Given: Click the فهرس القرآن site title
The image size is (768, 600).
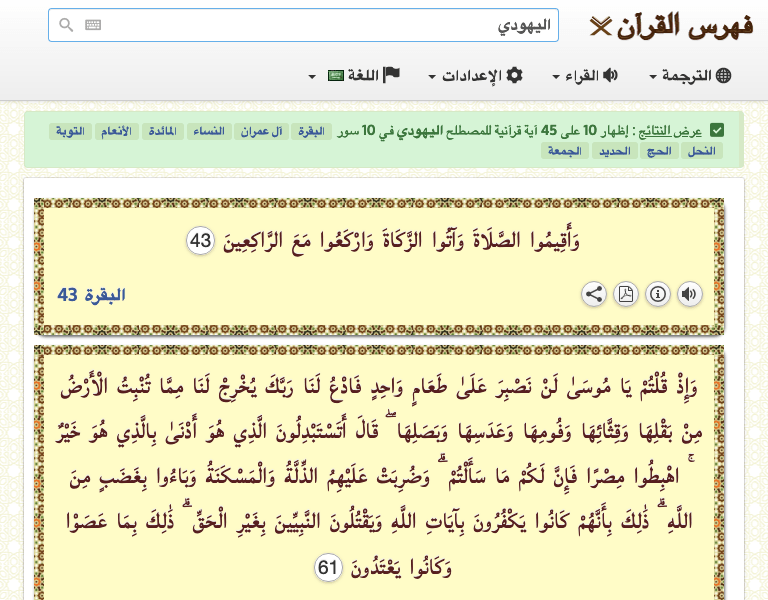Looking at the screenshot, I should click(x=684, y=25).
